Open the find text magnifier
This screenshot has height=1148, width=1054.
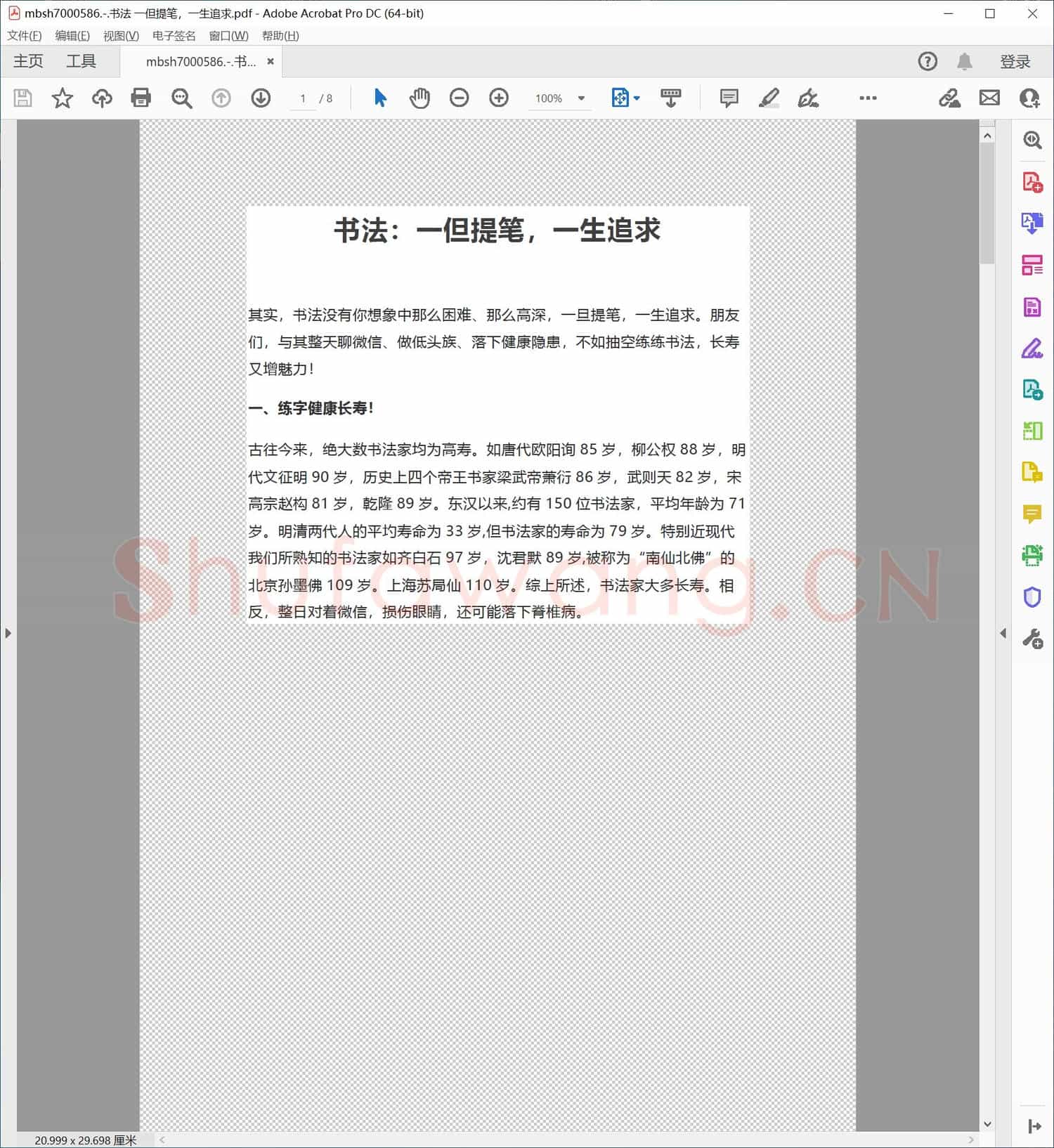pyautogui.click(x=181, y=98)
